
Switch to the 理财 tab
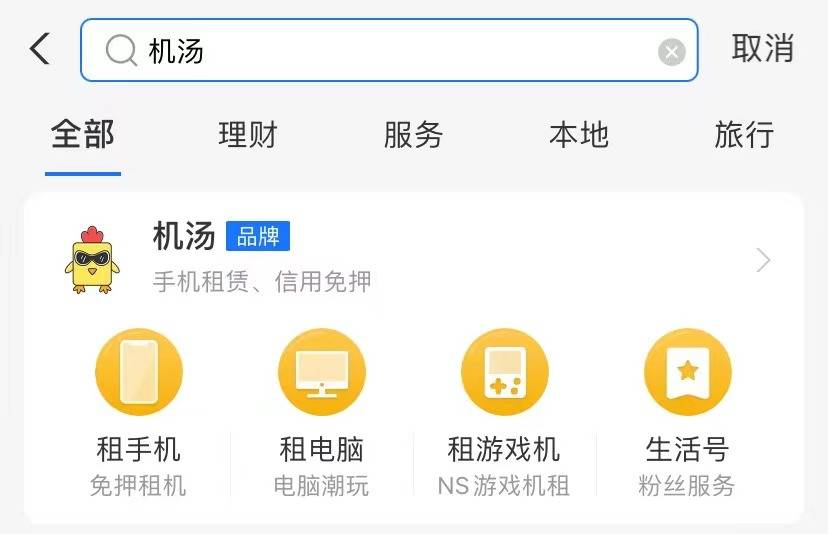tap(248, 134)
